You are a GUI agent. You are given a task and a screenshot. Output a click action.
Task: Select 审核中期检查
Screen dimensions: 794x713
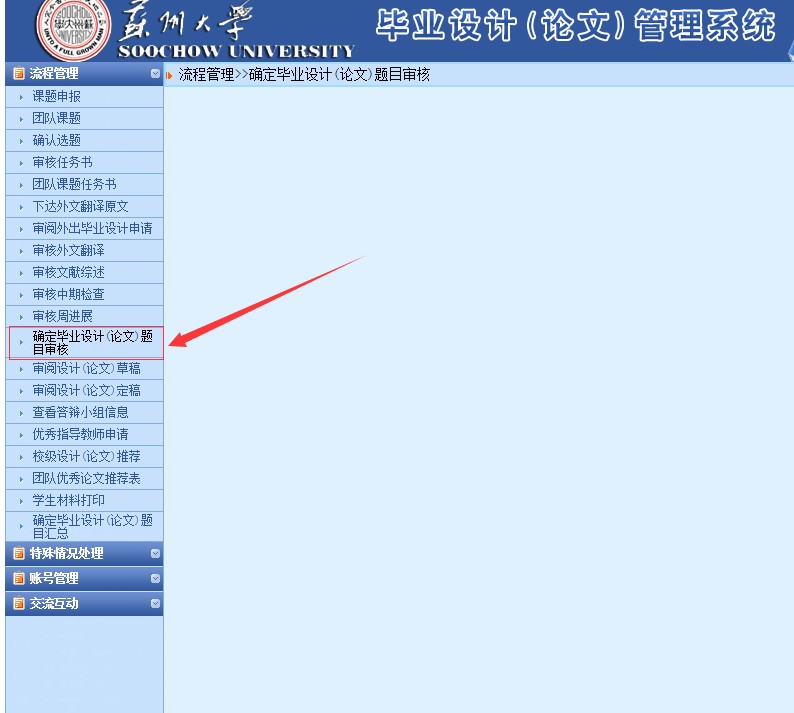coord(68,294)
